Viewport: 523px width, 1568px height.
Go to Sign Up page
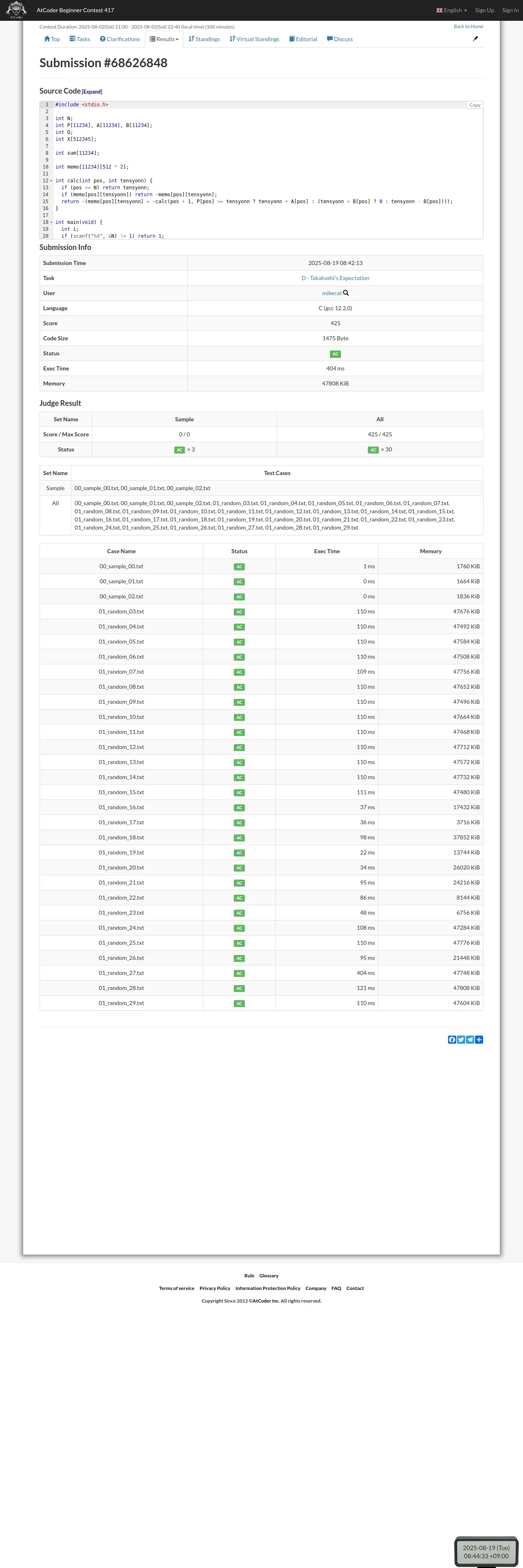(x=484, y=10)
